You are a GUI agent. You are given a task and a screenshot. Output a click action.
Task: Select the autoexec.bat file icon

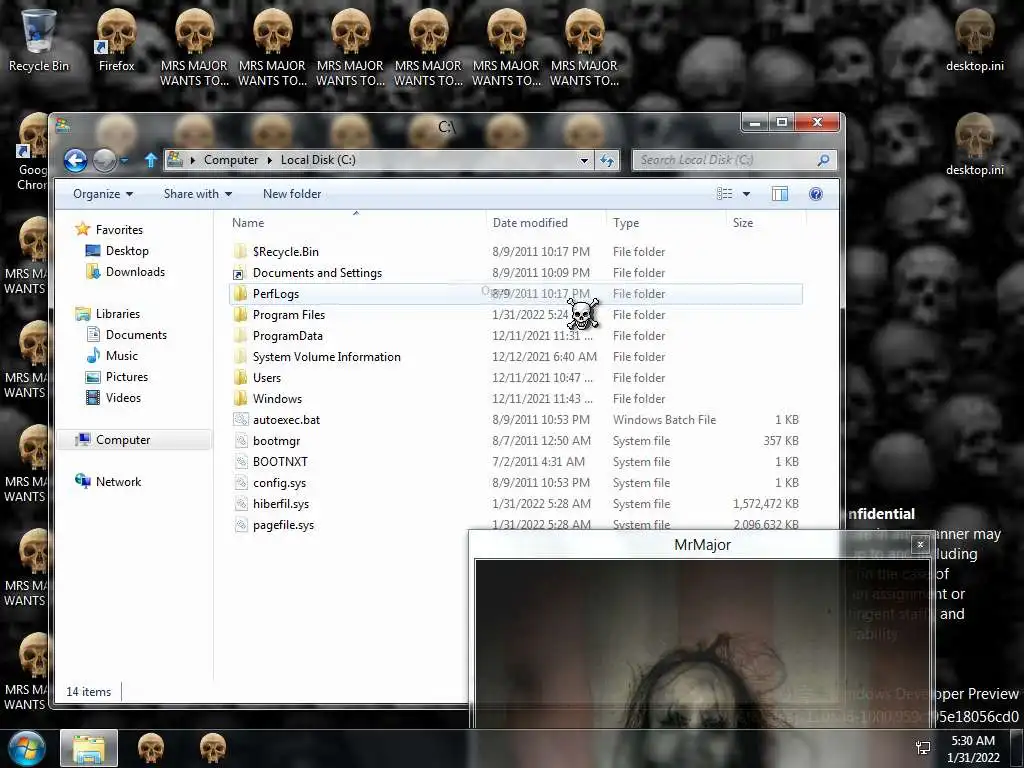[x=240, y=419]
